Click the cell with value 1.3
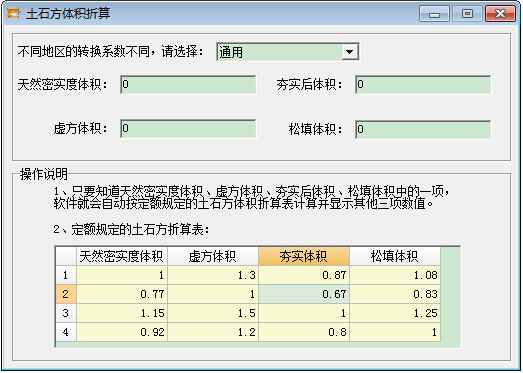 pos(213,275)
